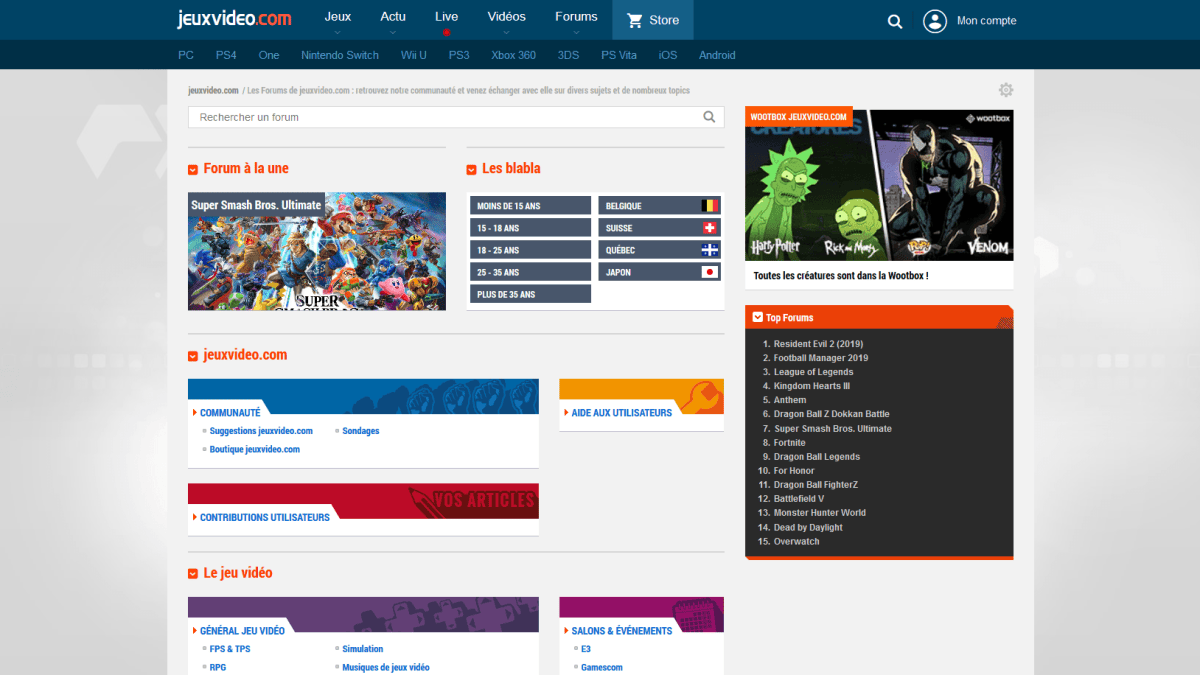Open the forum settings gear icon
The height and width of the screenshot is (675, 1200).
point(1006,90)
